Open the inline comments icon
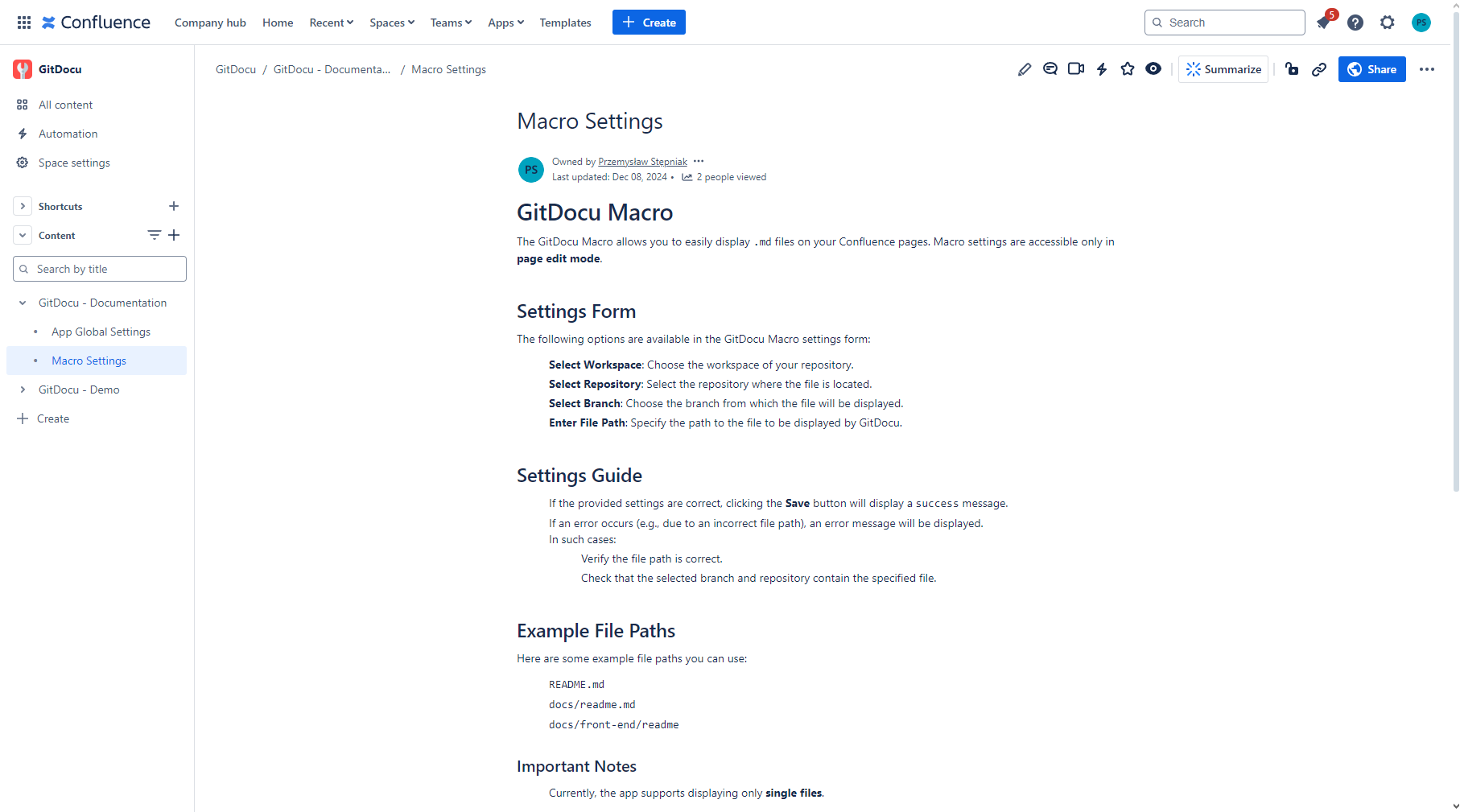This screenshot has width=1460, height=812. pos(1050,69)
